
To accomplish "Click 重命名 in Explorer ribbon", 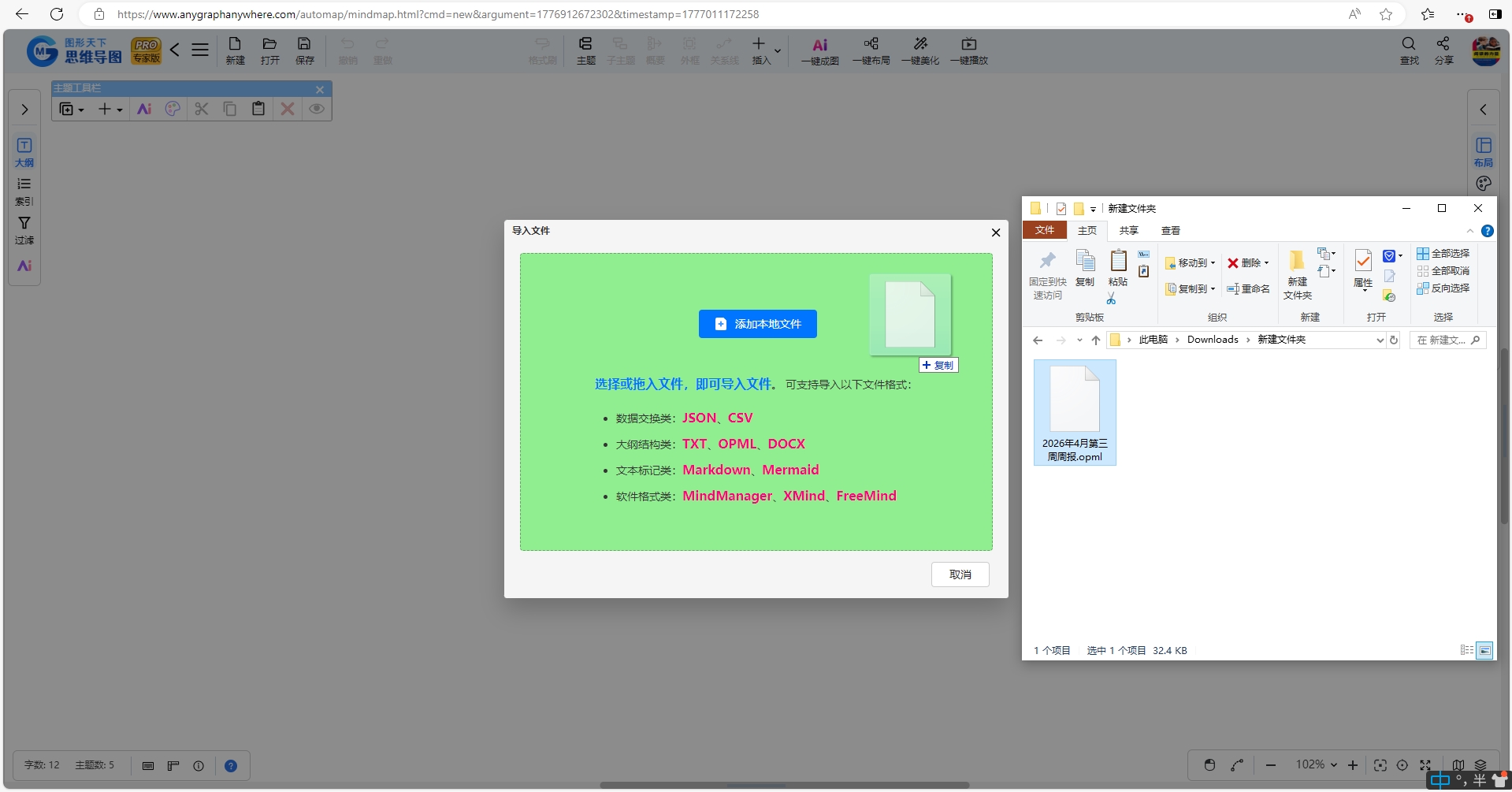I will [1248, 289].
